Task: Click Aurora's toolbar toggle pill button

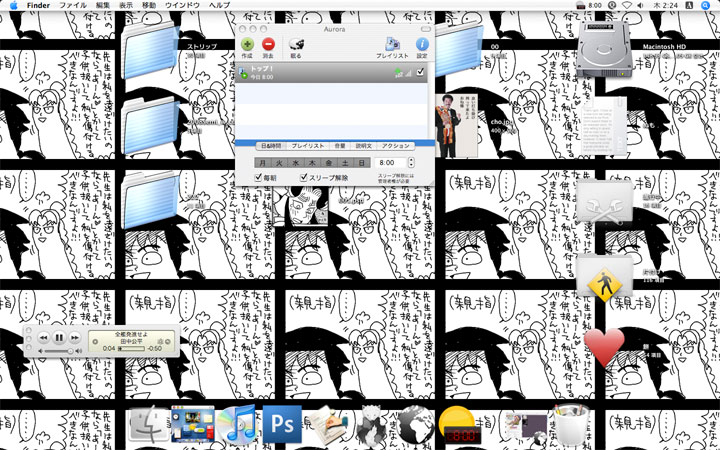Action: pos(426,29)
